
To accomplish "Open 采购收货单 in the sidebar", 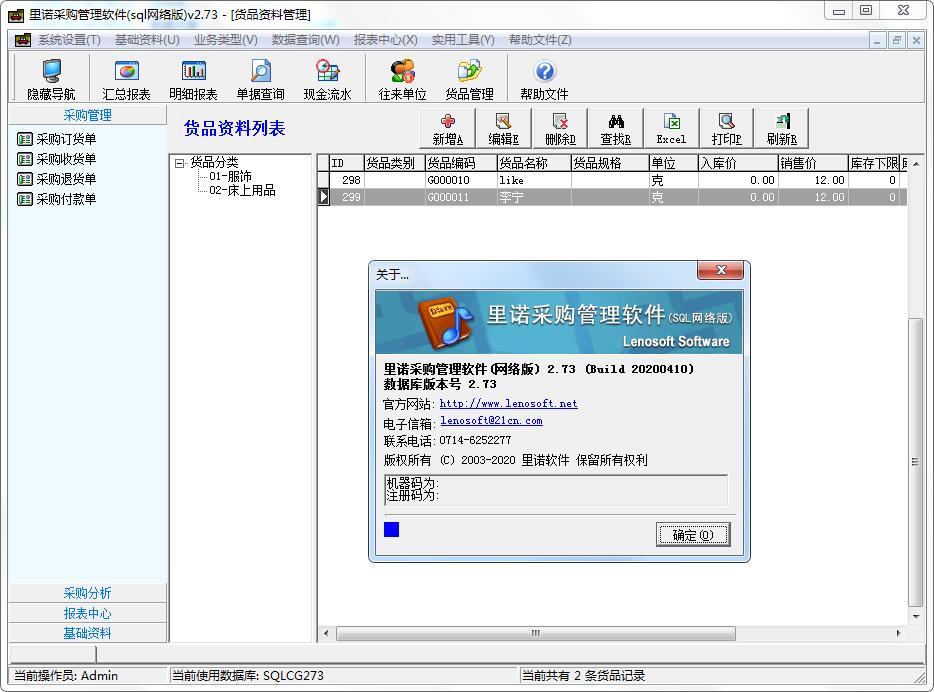I will tap(57, 159).
